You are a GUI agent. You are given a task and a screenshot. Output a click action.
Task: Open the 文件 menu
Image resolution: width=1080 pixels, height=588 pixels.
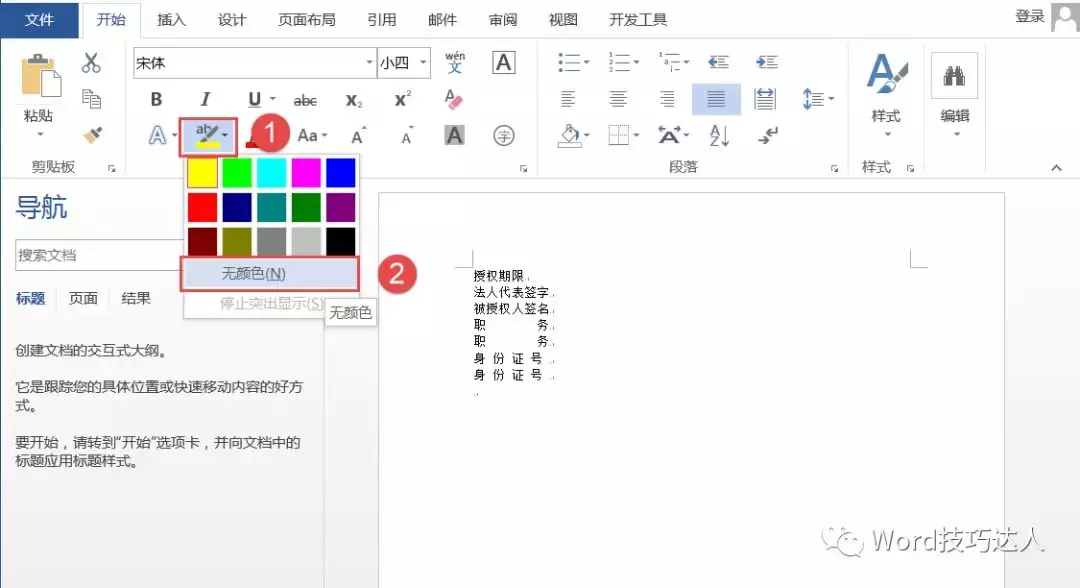pos(39,19)
